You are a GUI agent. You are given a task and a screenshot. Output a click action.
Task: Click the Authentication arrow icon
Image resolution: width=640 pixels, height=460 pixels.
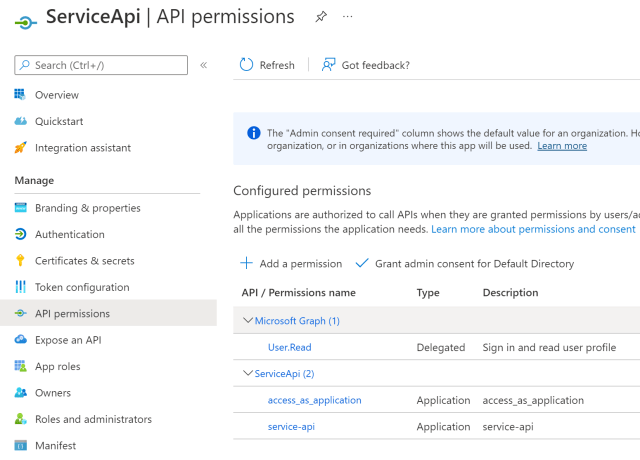(x=20, y=234)
